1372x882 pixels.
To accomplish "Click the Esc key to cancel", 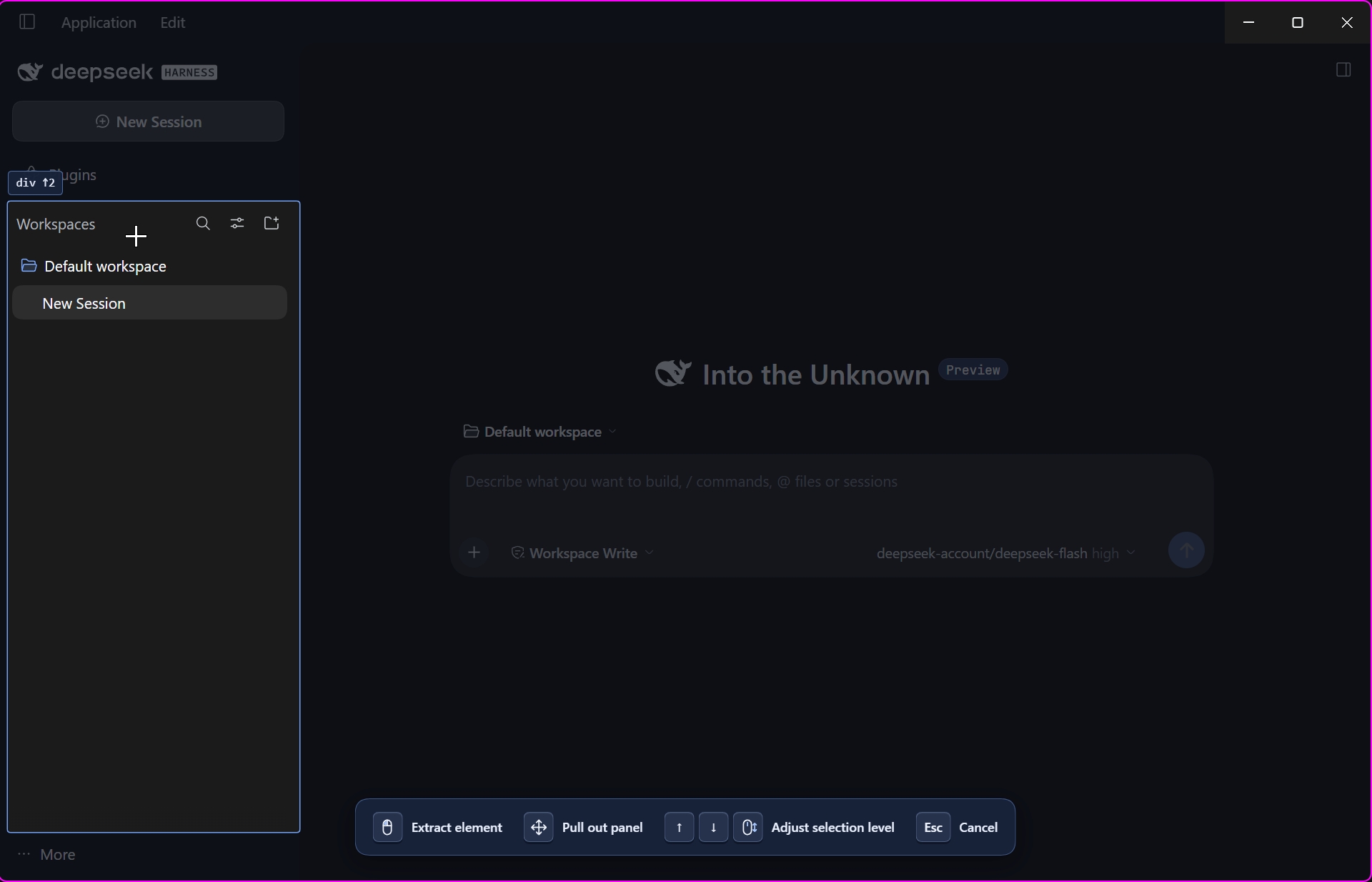I will click(933, 827).
